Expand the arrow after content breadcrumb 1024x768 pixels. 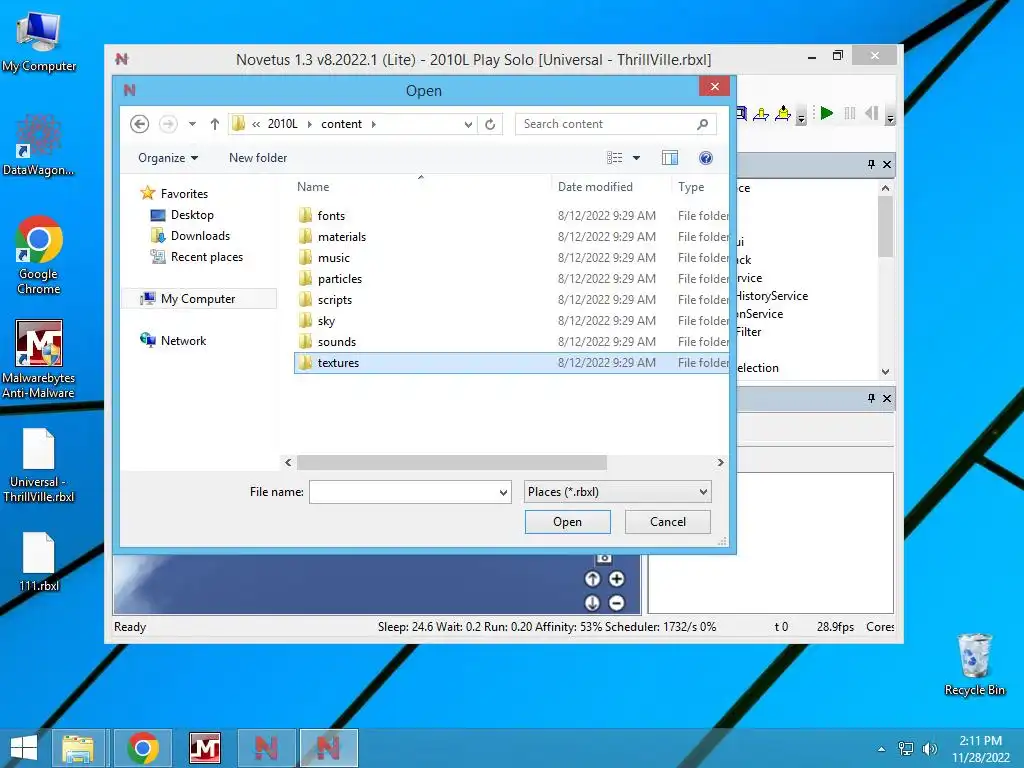pos(374,124)
